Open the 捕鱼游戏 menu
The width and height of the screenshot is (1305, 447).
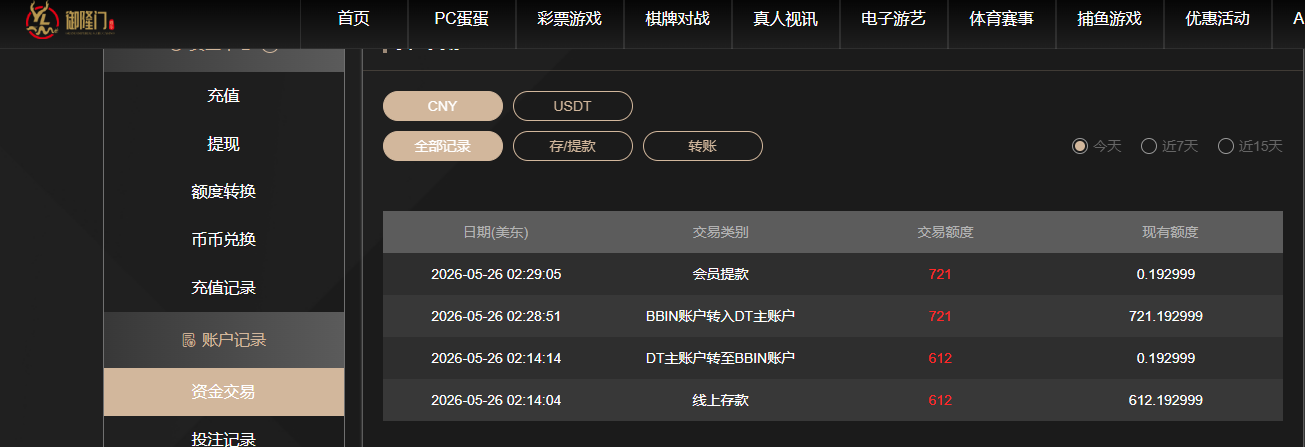coord(1109,19)
